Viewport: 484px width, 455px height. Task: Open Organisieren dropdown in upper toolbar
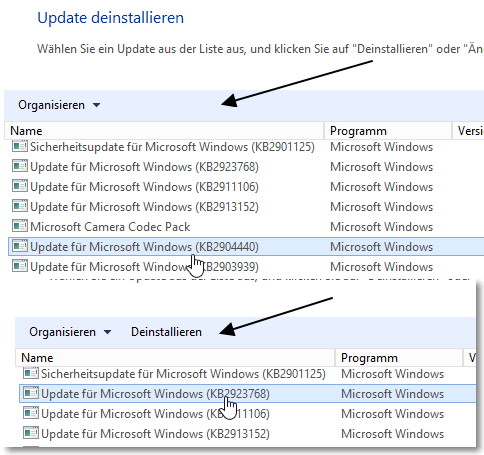coord(59,105)
